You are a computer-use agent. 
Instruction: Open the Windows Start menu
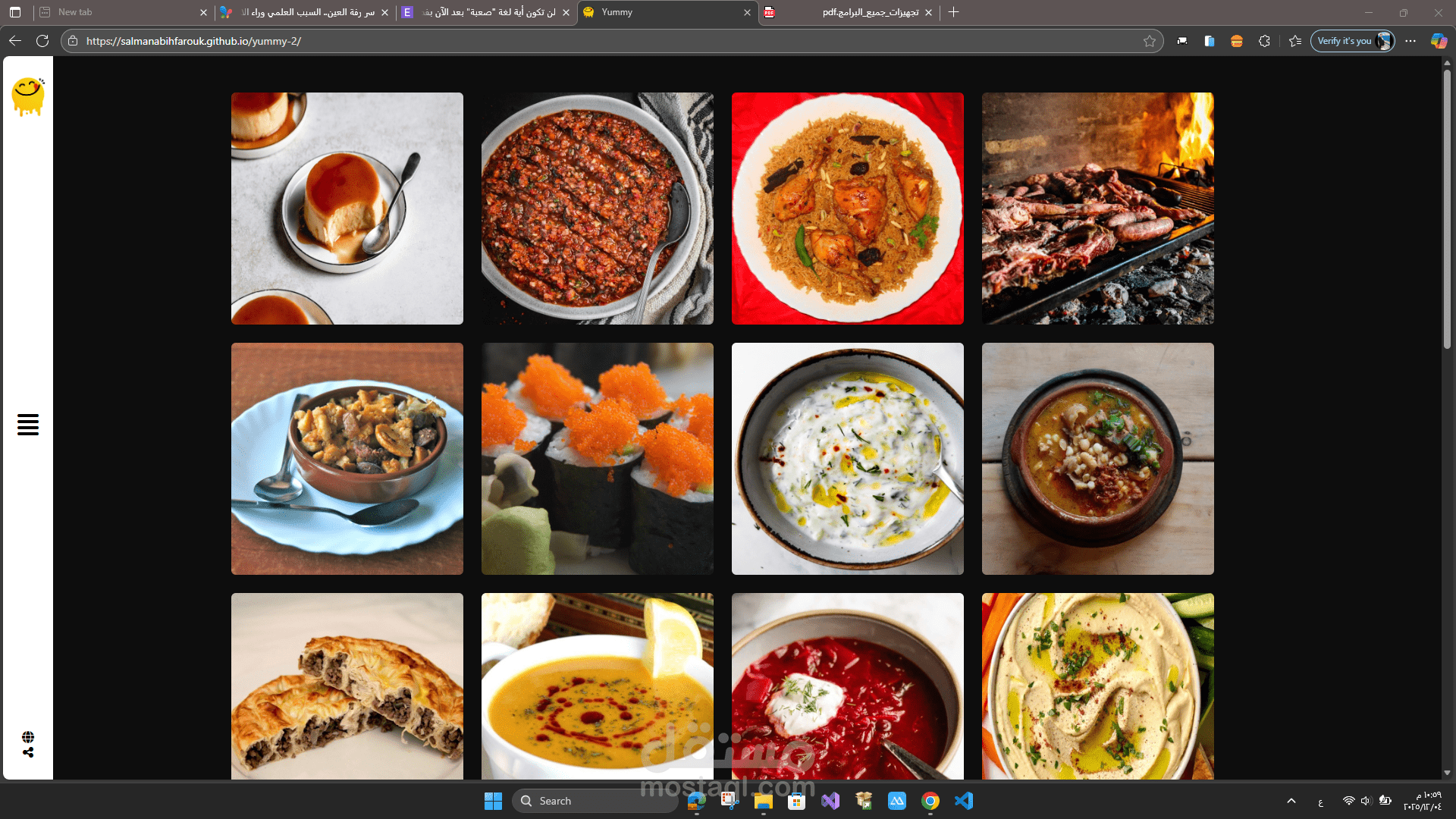tap(493, 801)
